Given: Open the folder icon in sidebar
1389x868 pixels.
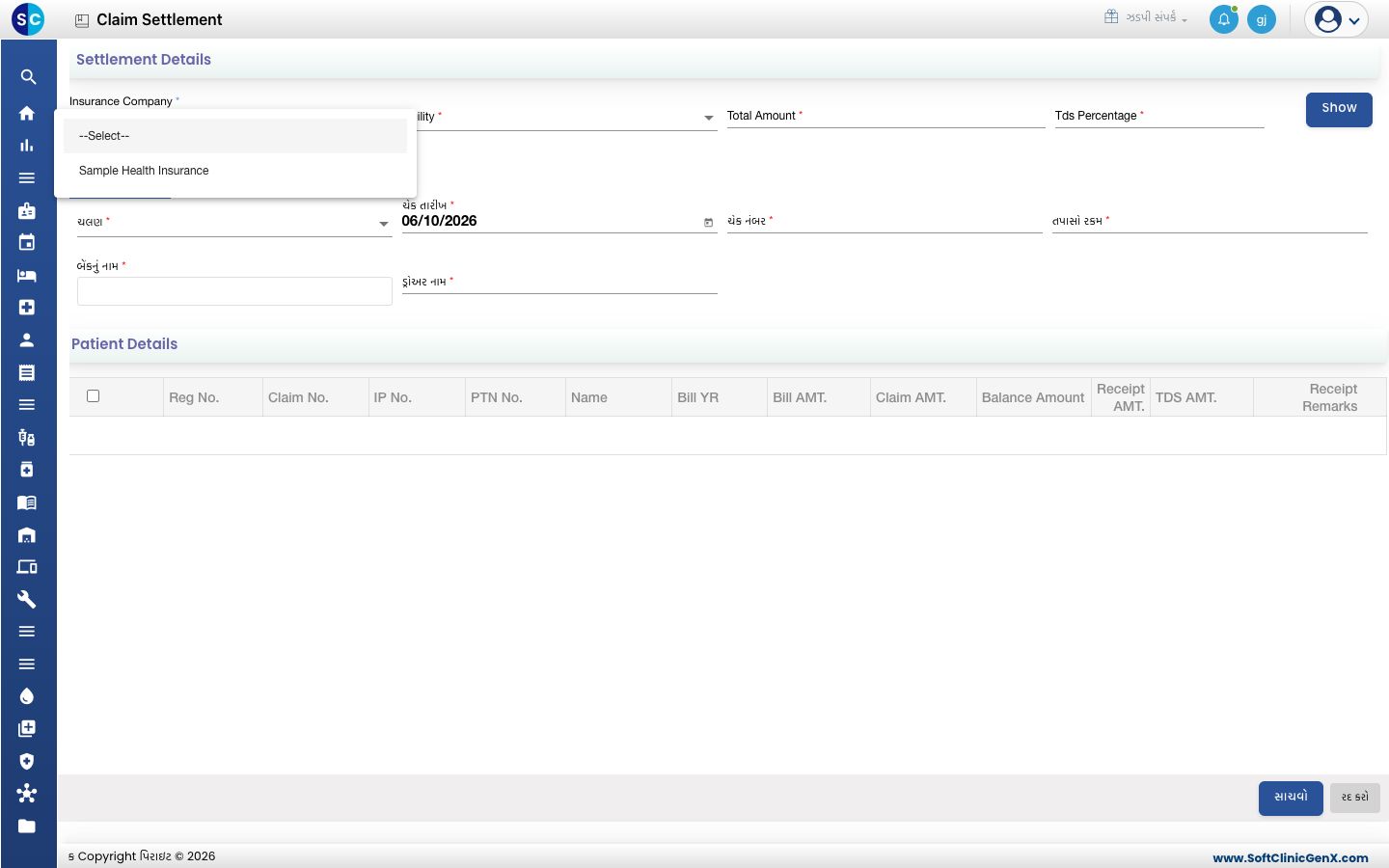Looking at the screenshot, I should [x=27, y=826].
